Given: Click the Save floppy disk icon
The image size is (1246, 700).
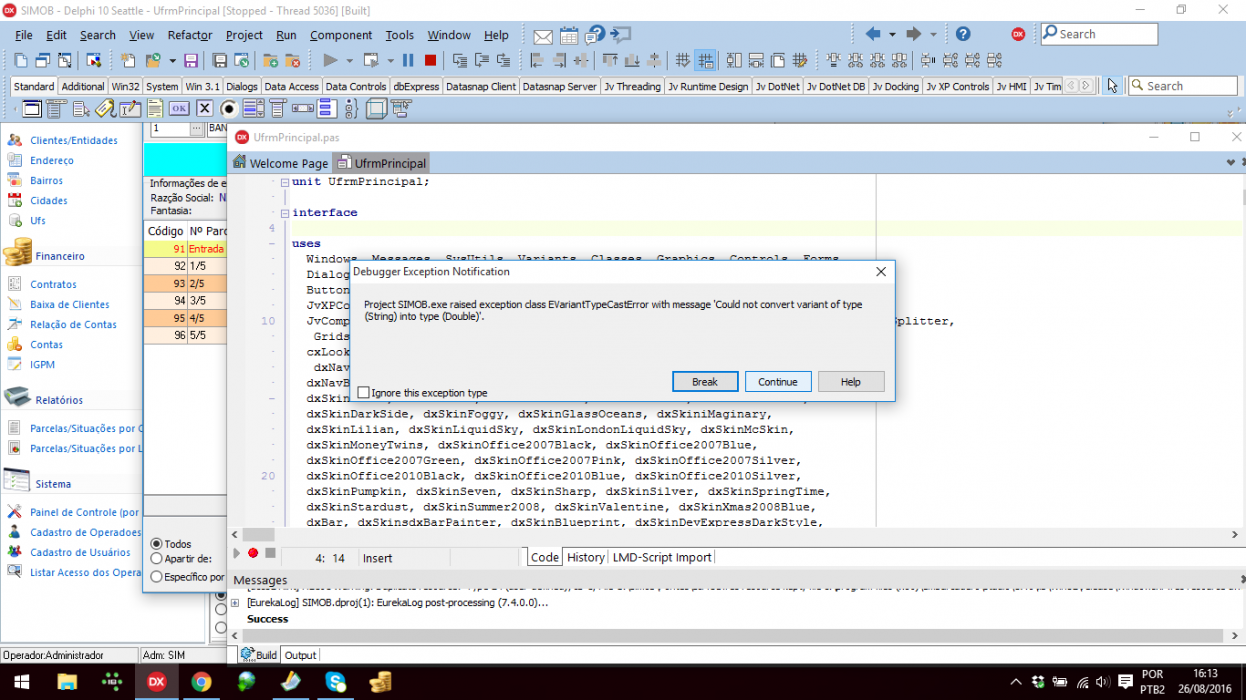Looking at the screenshot, I should click(x=190, y=61).
